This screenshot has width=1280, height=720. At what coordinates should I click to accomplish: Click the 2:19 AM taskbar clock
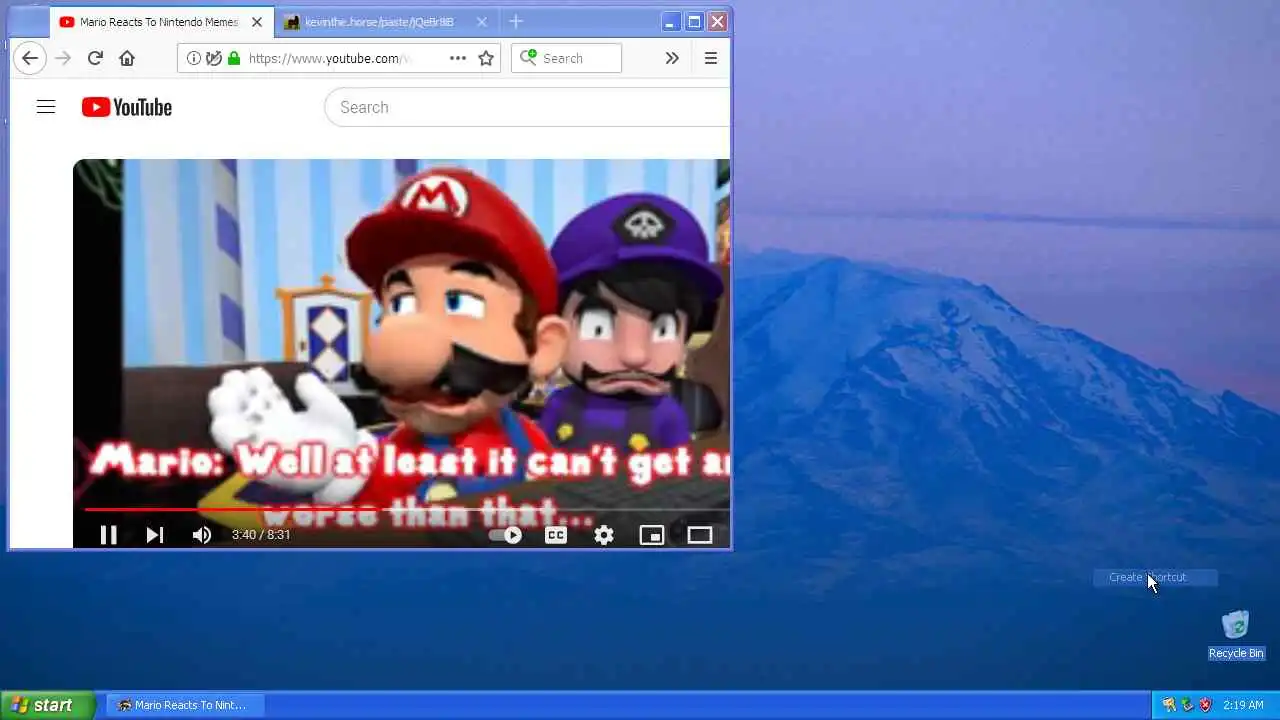point(1243,705)
